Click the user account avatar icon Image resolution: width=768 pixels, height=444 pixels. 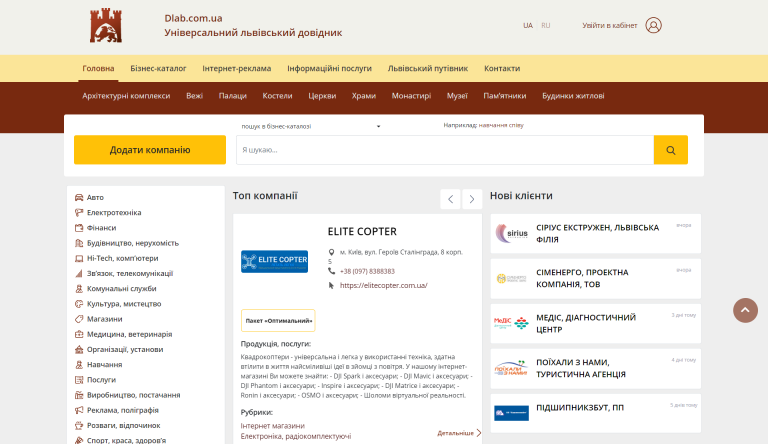tap(653, 25)
